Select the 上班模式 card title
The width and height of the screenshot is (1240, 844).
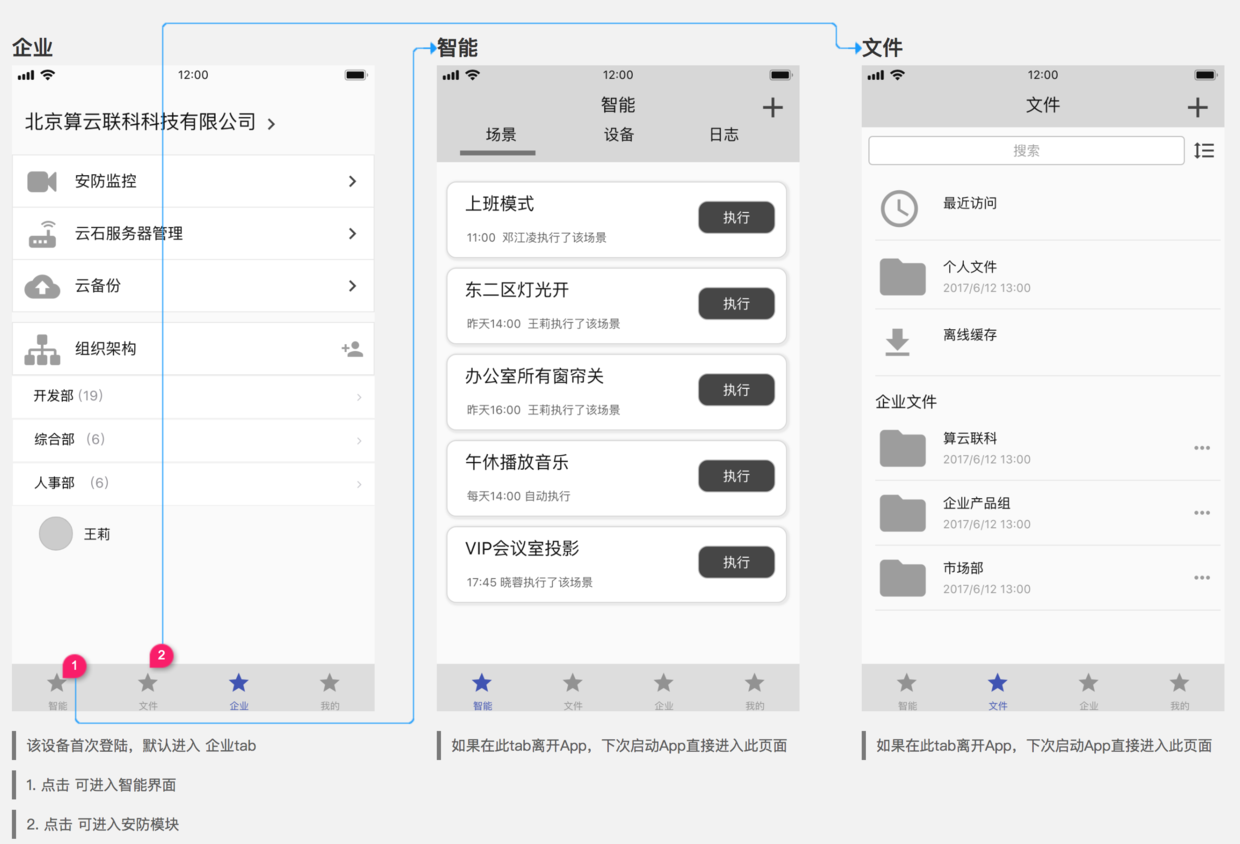500,204
